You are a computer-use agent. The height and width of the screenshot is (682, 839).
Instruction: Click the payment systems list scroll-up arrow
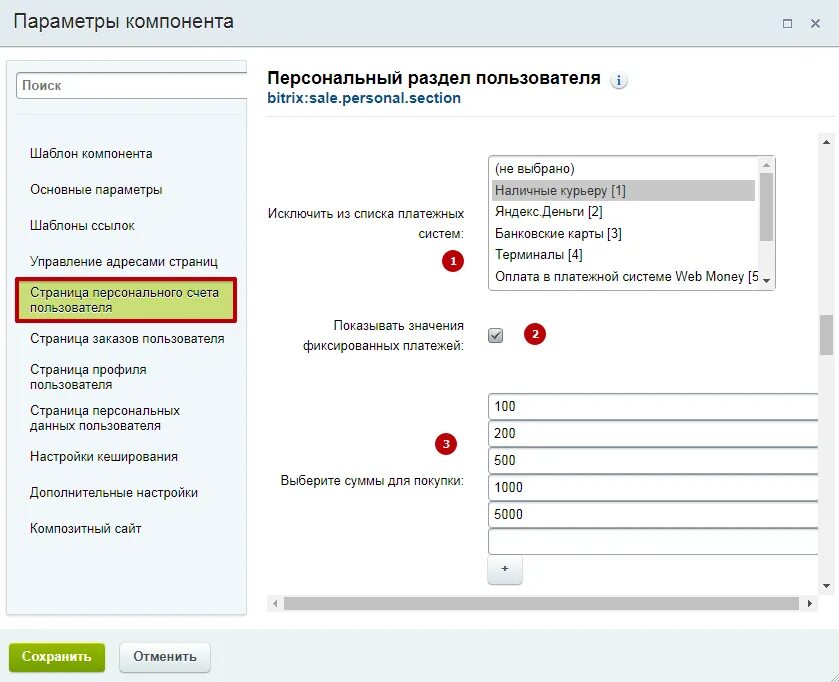point(766,165)
